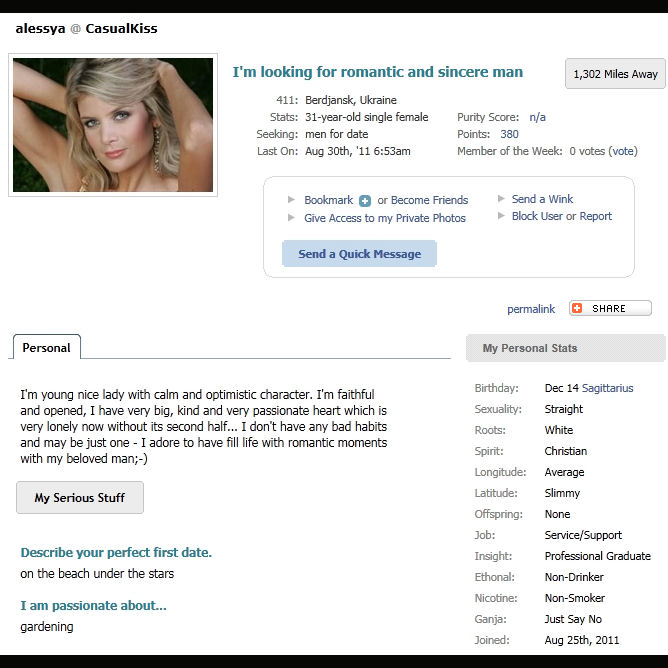
Task: Click the arrow bullet before Block User
Action: click(501, 216)
